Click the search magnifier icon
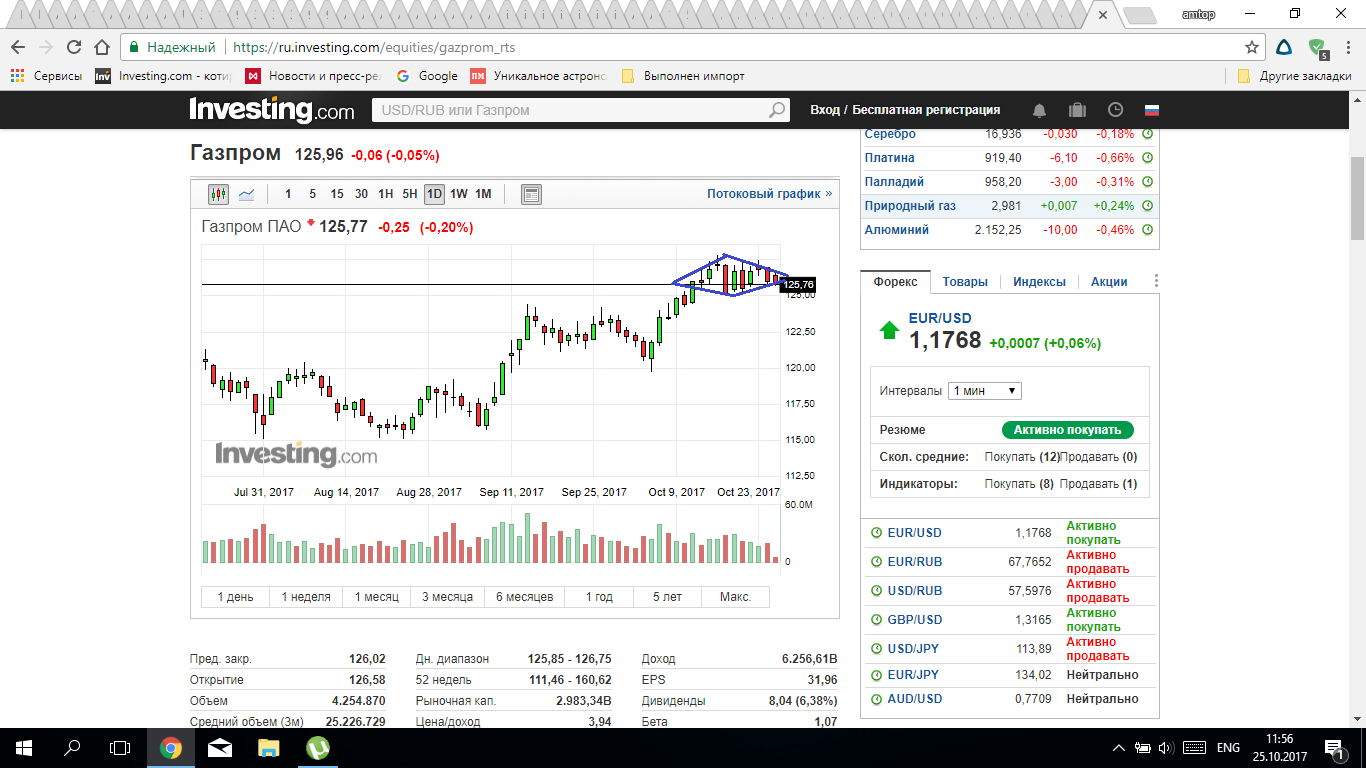 [777, 110]
